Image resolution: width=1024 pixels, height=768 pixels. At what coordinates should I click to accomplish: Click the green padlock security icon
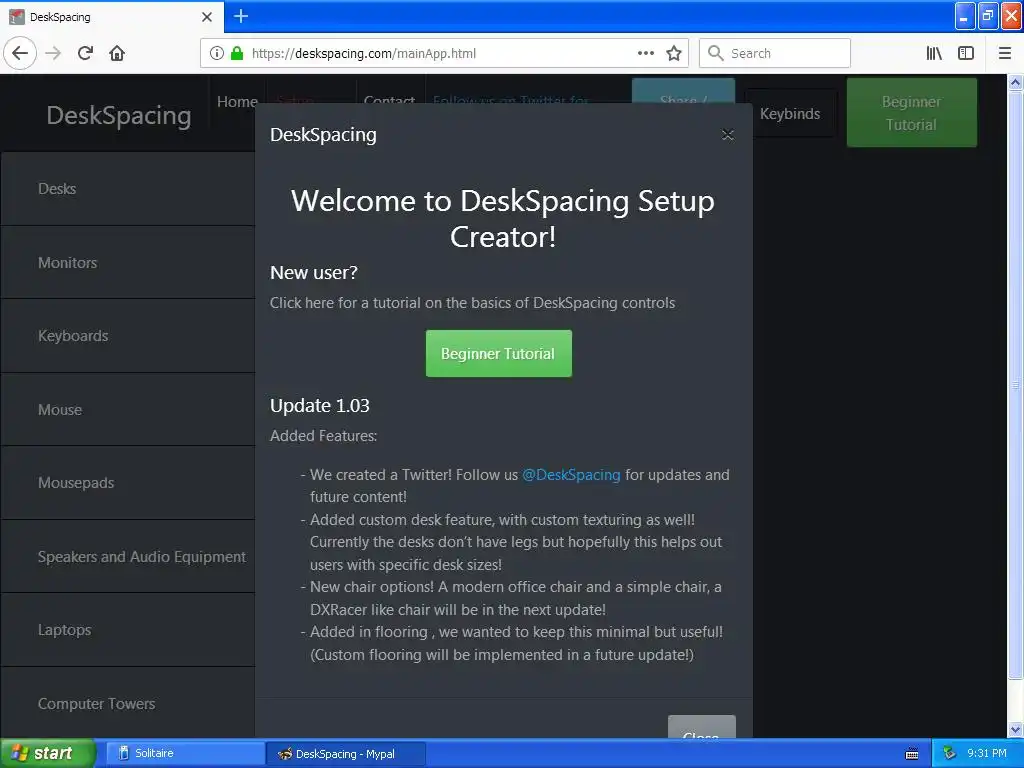[x=237, y=53]
